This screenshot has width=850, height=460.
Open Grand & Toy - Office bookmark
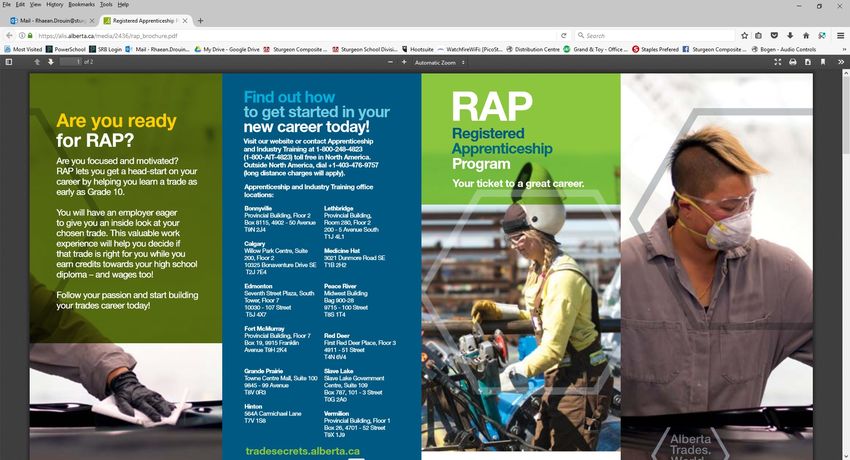click(595, 49)
